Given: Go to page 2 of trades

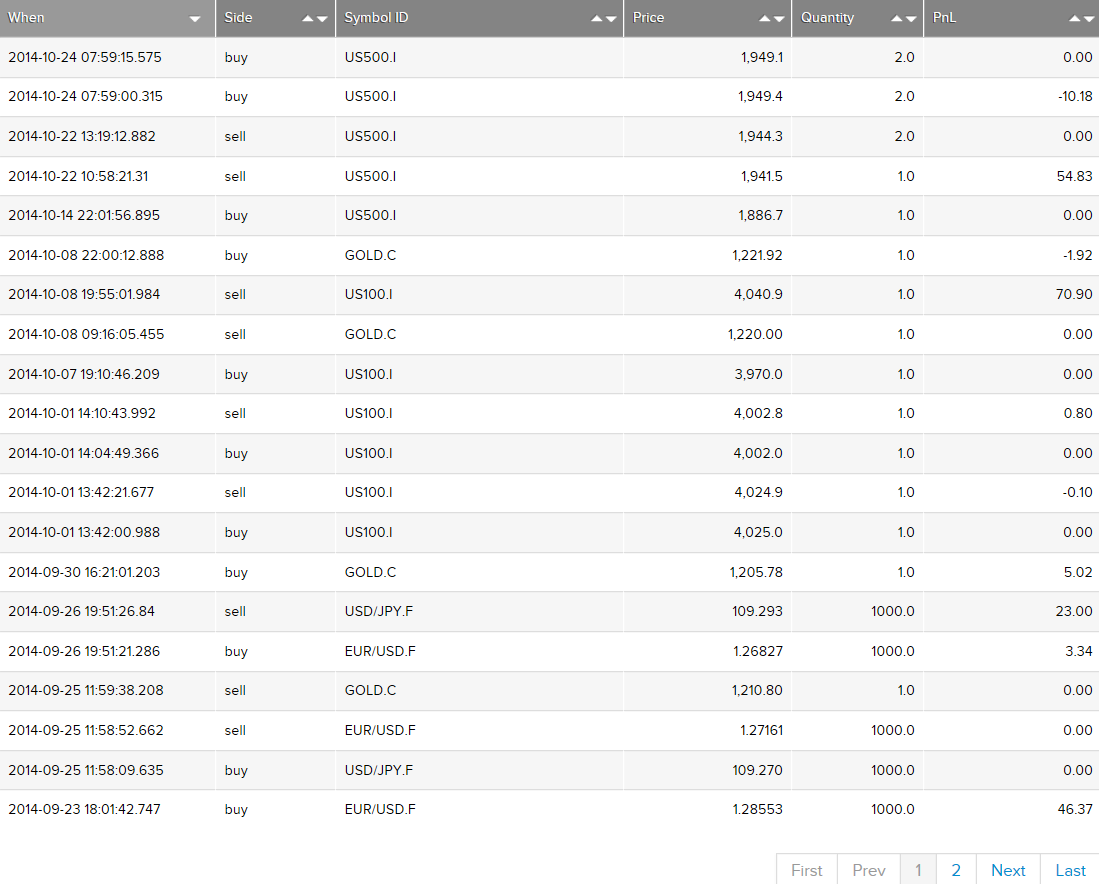Looking at the screenshot, I should [956, 870].
